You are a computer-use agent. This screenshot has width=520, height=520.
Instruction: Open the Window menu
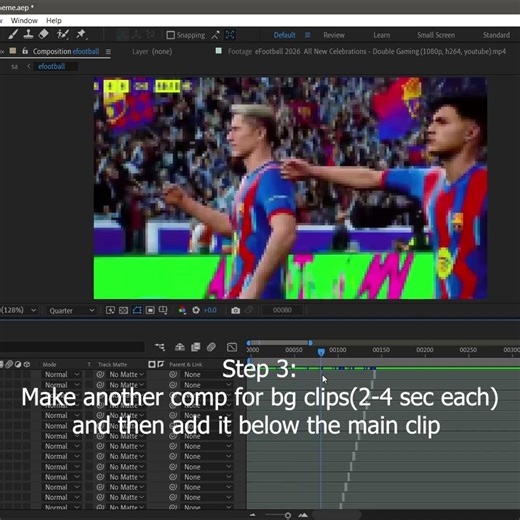pos(24,21)
